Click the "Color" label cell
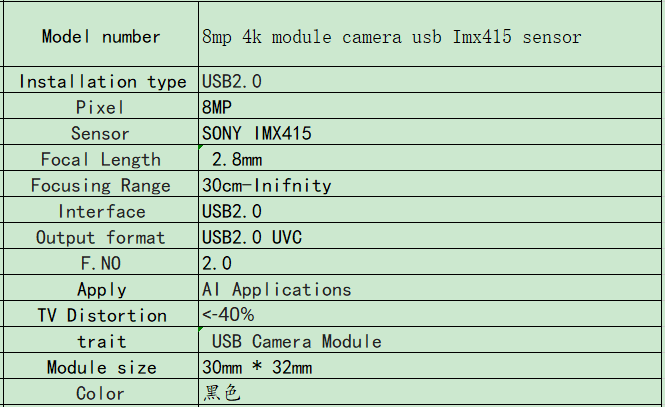 101,393
